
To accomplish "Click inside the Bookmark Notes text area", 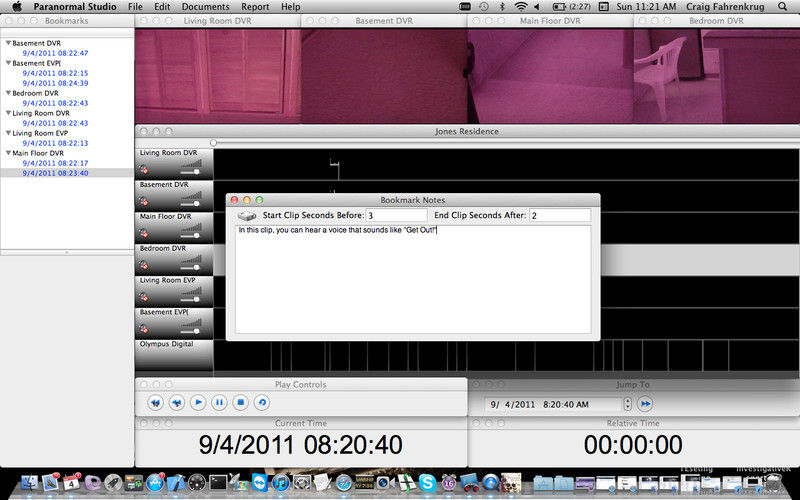I will 413,279.
